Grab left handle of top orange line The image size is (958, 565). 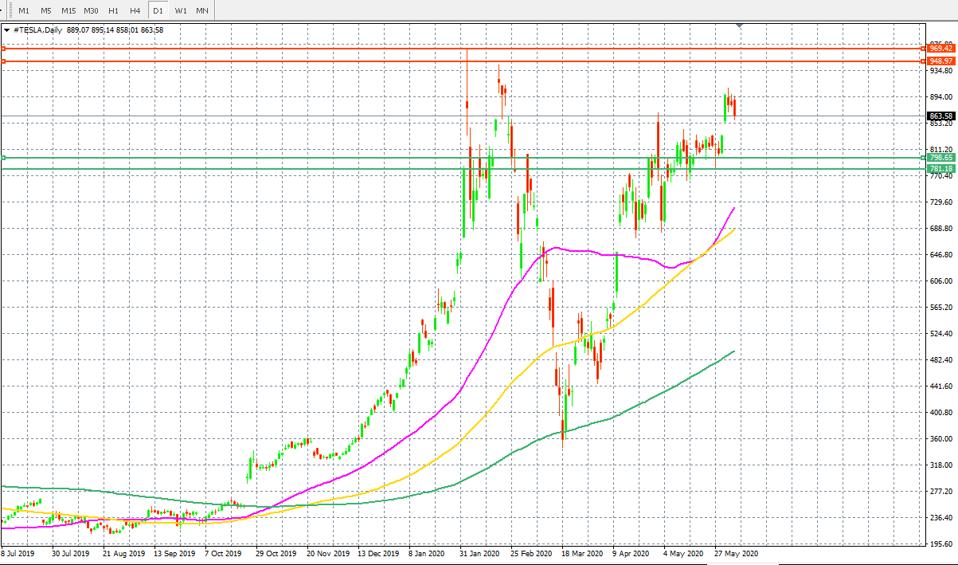(x=4, y=48)
